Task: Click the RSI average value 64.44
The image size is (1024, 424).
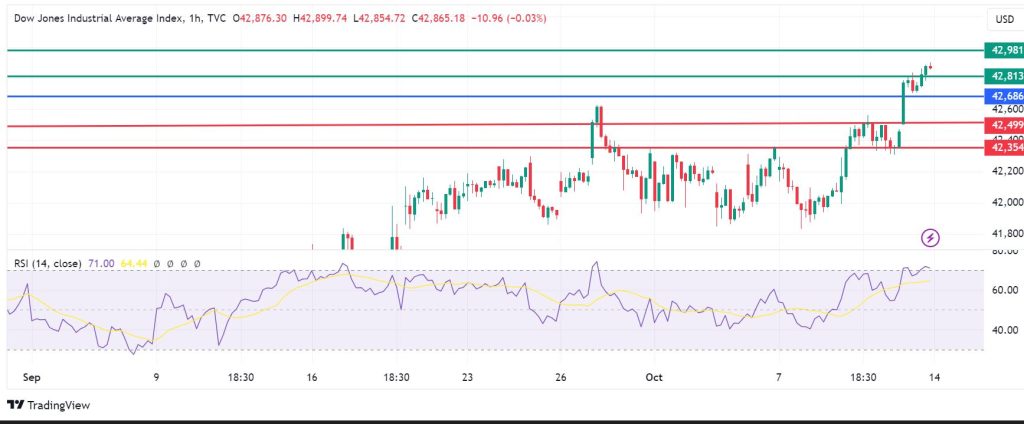Action: [x=133, y=263]
